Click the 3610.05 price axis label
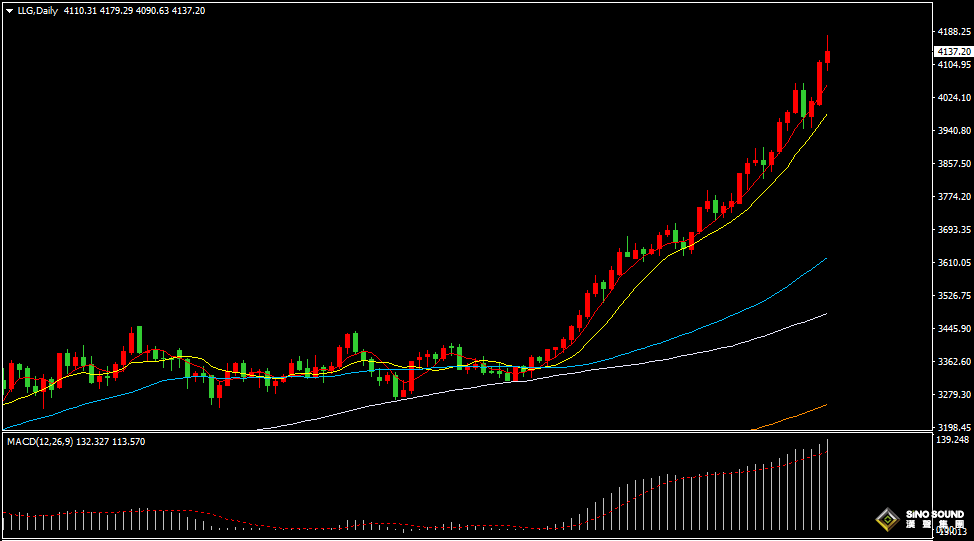This screenshot has width=974, height=541. click(x=952, y=263)
